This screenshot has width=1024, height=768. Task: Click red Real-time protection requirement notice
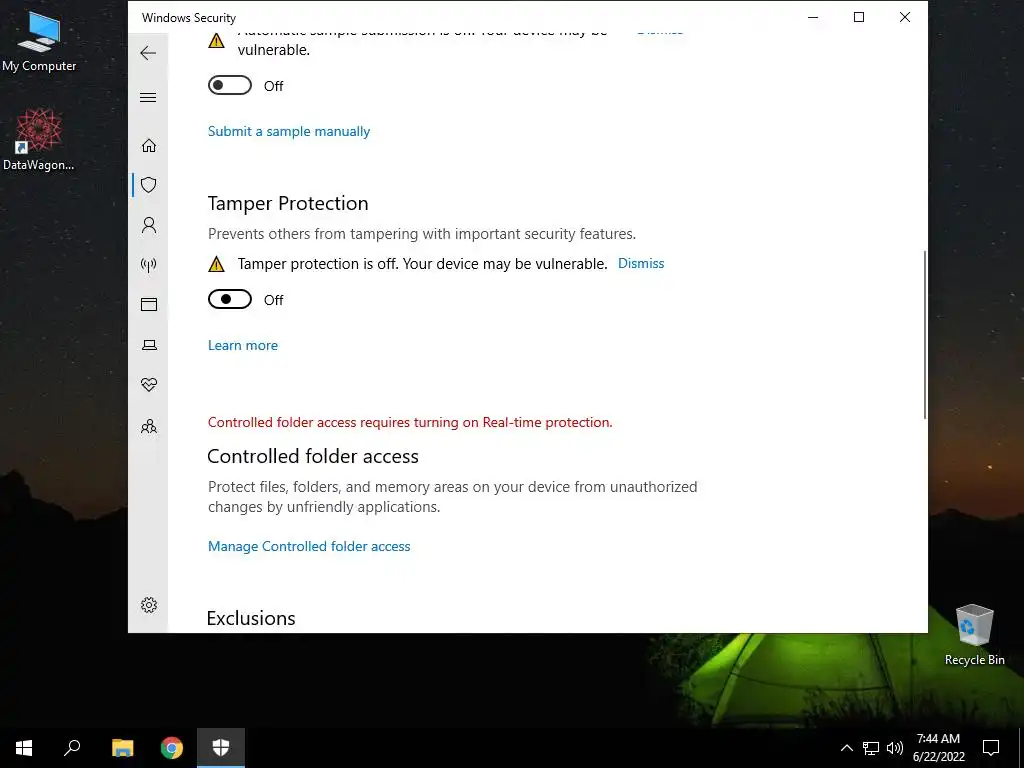tap(410, 423)
